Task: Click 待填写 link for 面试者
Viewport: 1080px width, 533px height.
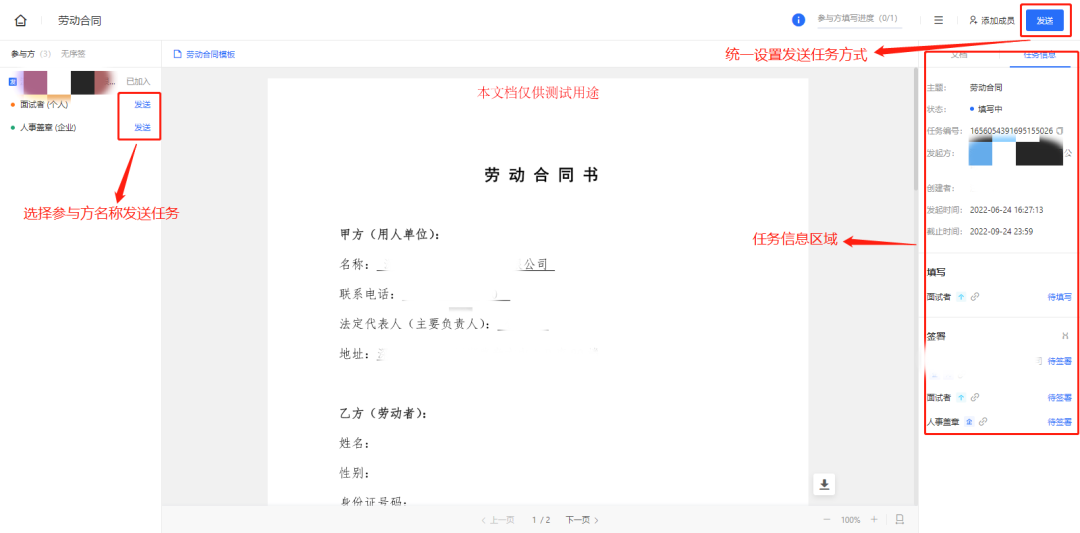Action: (1059, 297)
